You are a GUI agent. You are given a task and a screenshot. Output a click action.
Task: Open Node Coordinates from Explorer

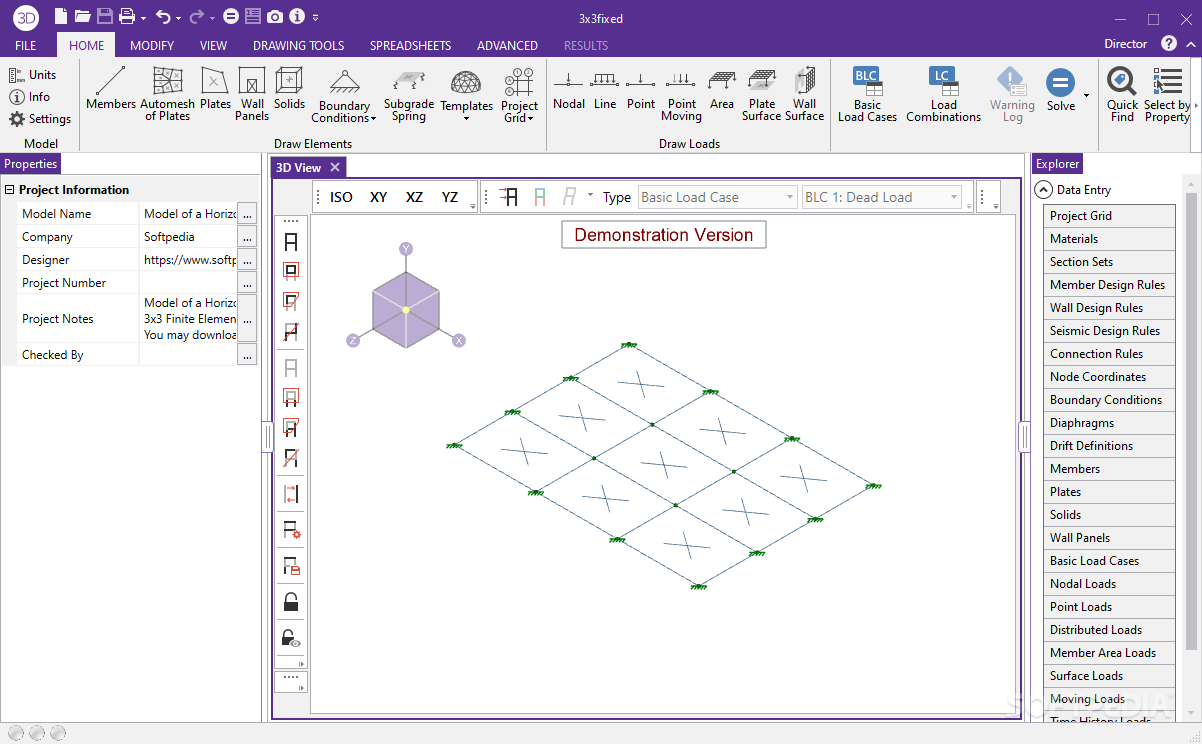[x=1109, y=376]
